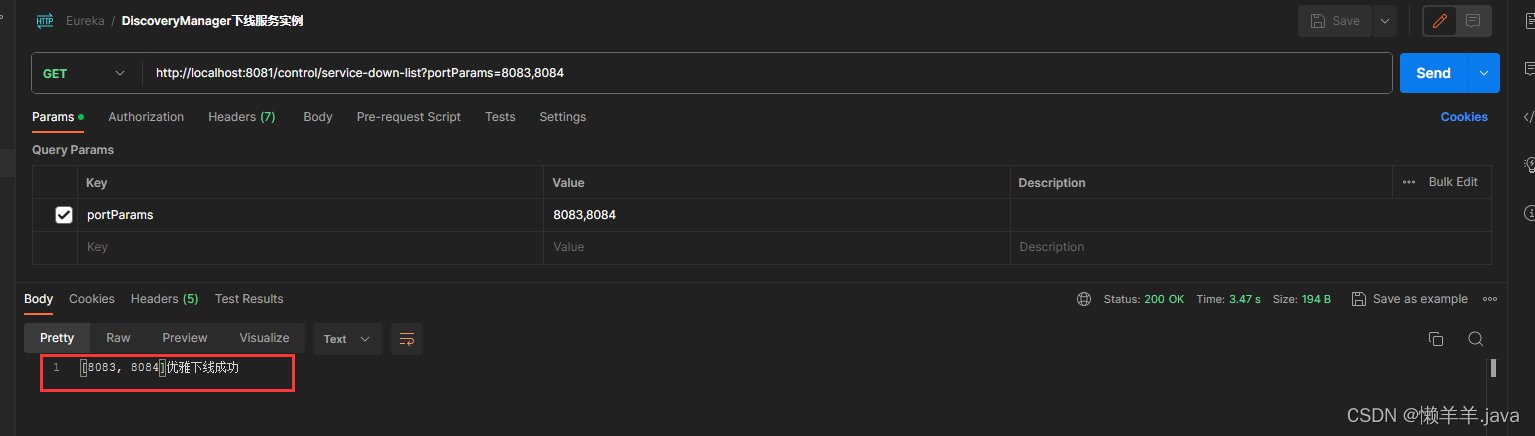Open the Cookies link
1535x436 pixels.
pos(1464,117)
